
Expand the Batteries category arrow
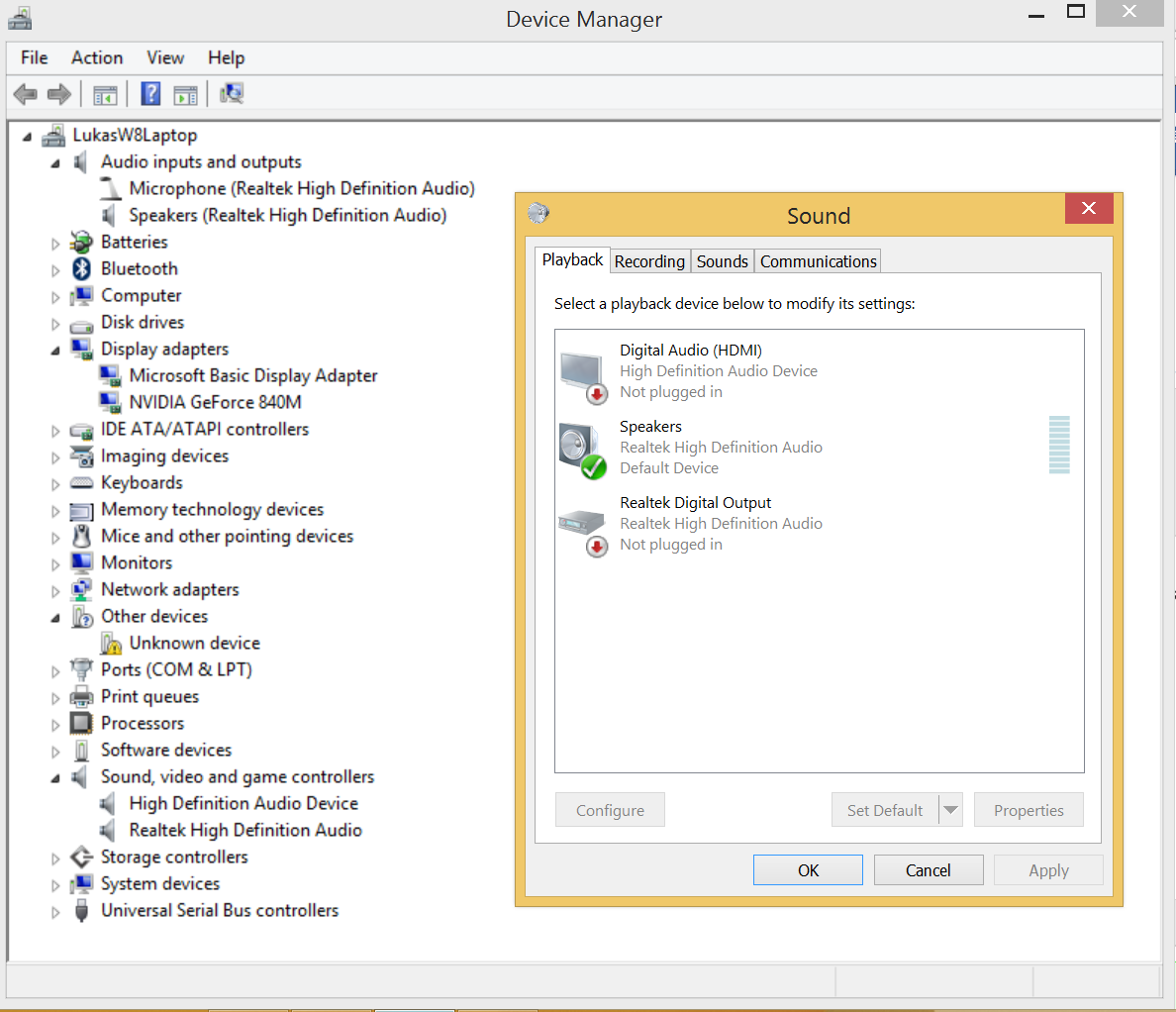click(54, 243)
